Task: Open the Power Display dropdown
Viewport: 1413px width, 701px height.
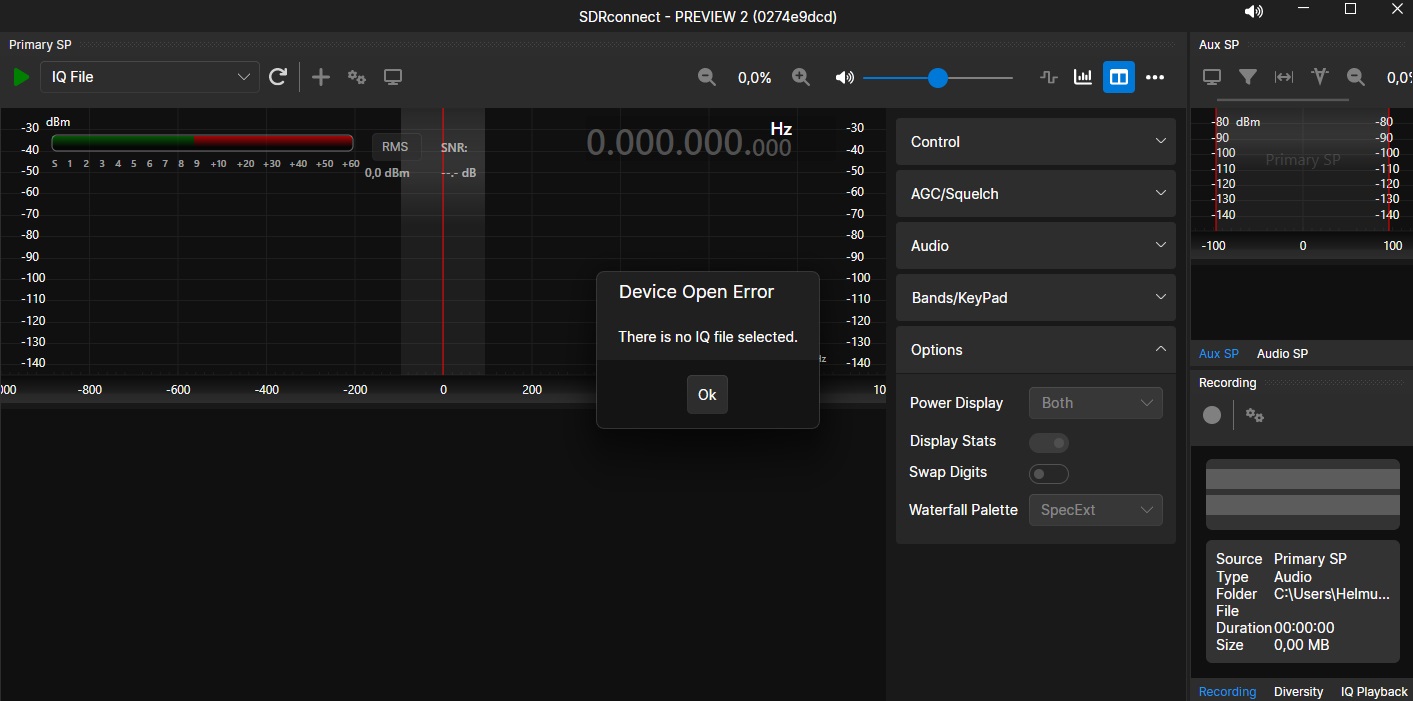Action: click(1096, 403)
